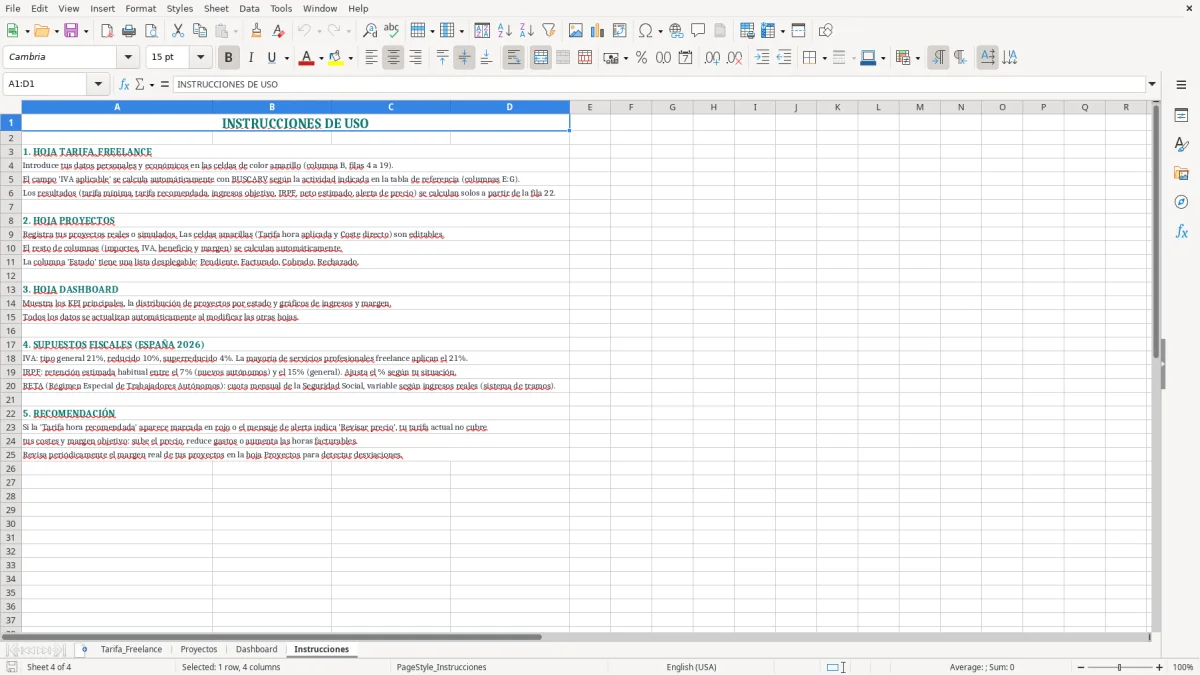Select the row 13 header
Viewport: 1200px width, 675px height.
click(11, 289)
